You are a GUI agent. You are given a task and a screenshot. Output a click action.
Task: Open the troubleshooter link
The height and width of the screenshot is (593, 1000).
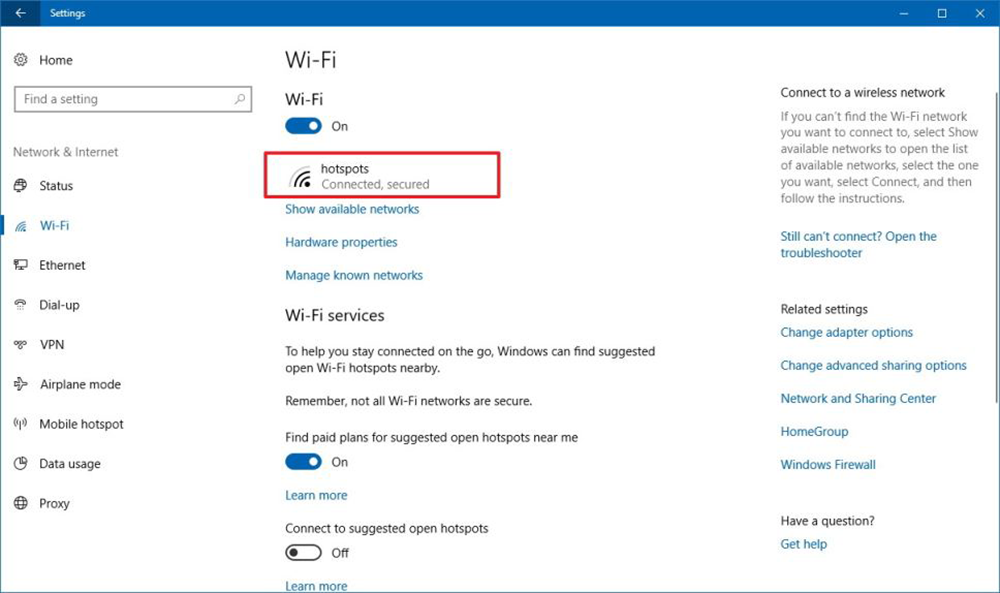click(858, 244)
